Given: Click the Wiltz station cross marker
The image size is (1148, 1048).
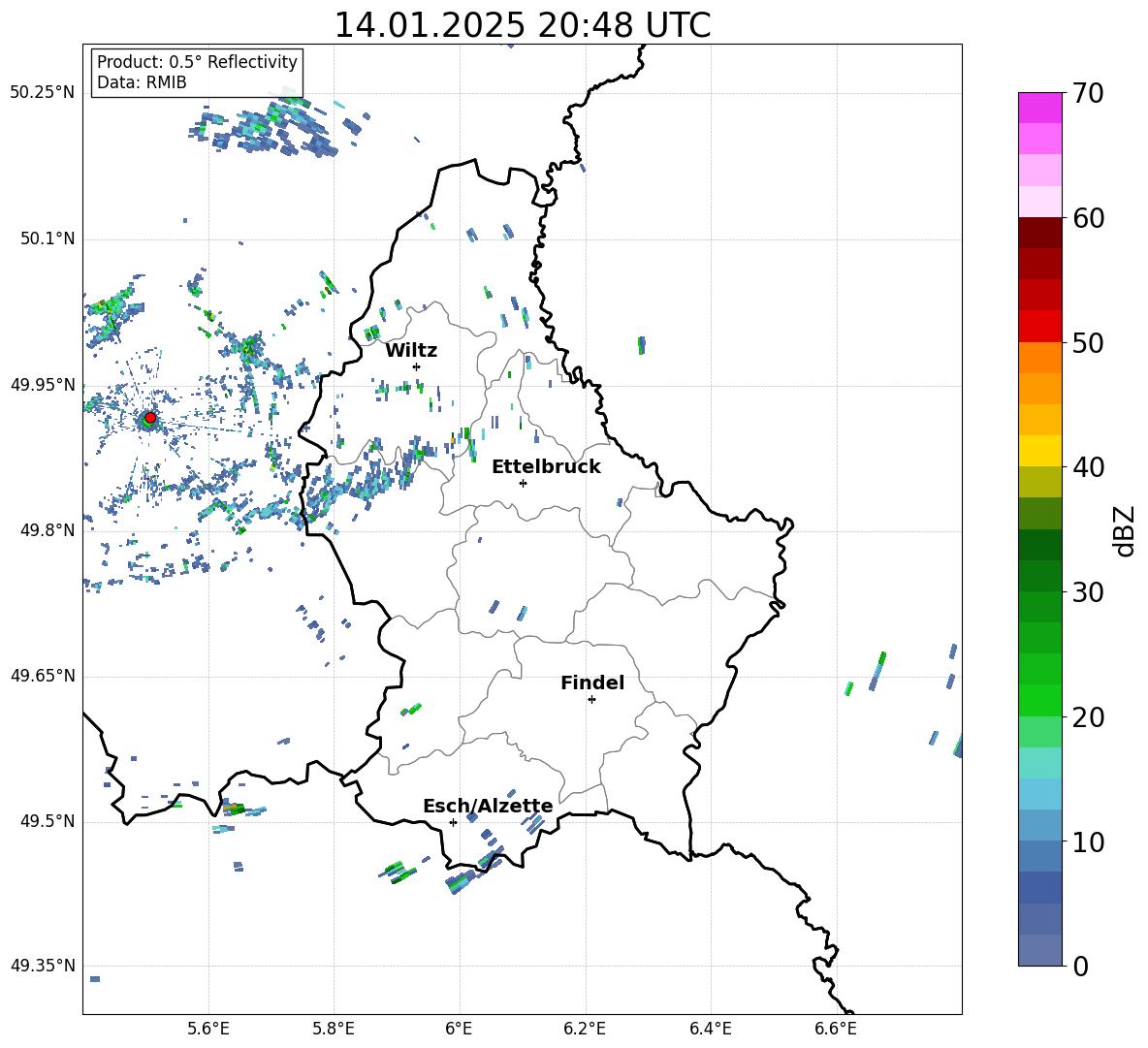Looking at the screenshot, I should tap(417, 366).
